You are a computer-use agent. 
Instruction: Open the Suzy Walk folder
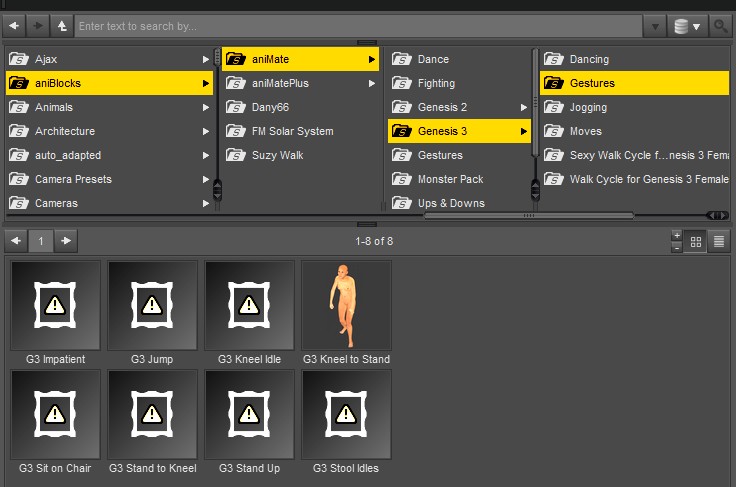tap(300, 155)
